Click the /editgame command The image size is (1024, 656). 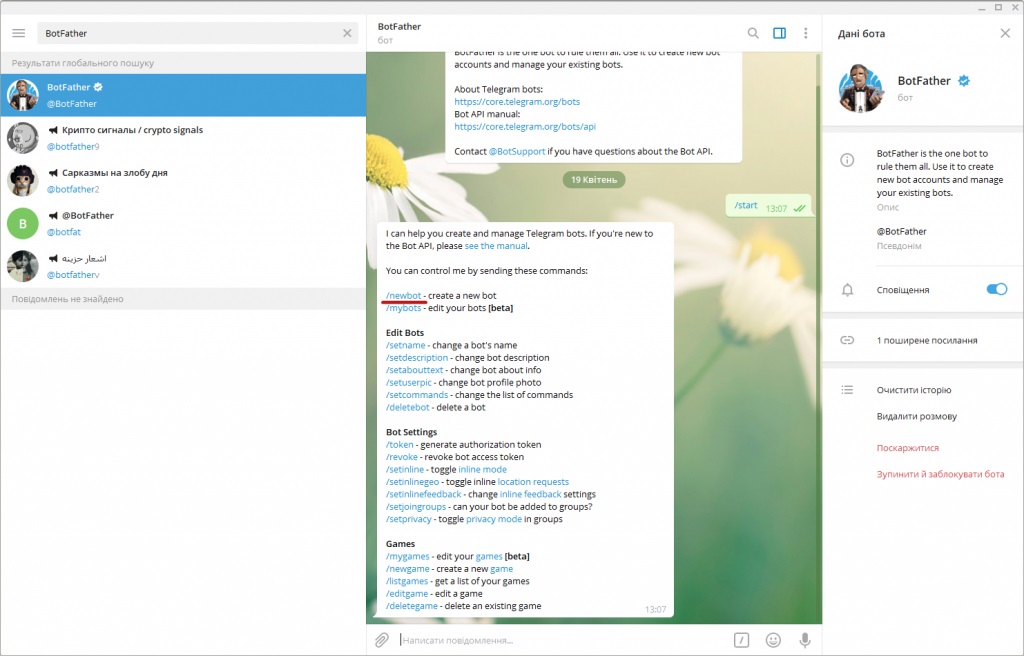point(407,593)
